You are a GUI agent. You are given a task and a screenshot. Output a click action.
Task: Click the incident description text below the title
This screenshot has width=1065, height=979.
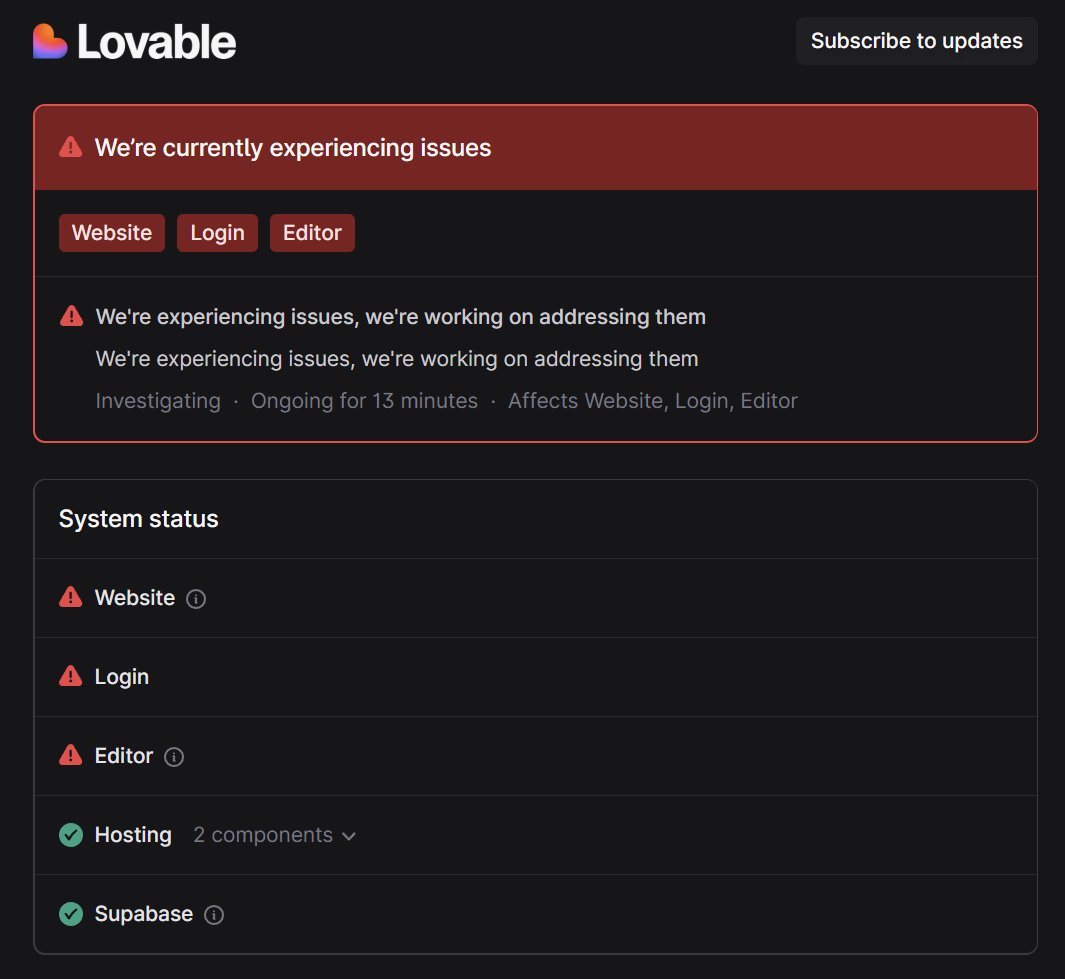pyautogui.click(x=397, y=359)
